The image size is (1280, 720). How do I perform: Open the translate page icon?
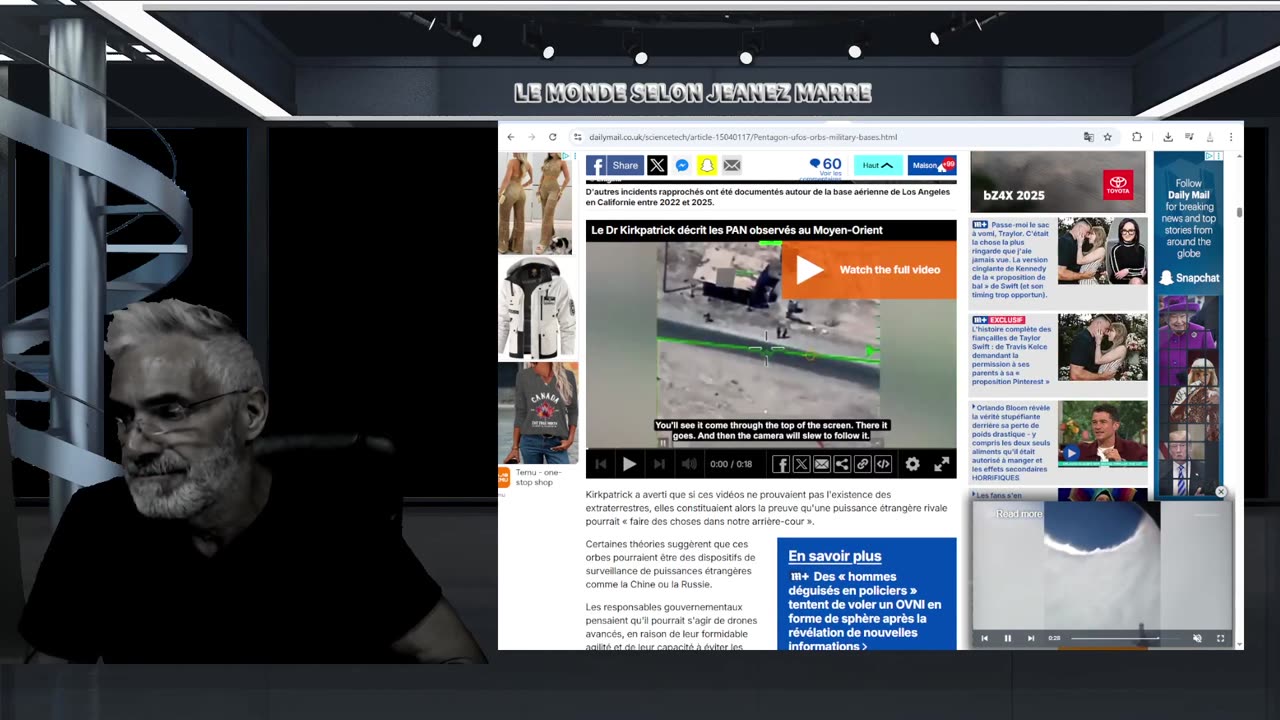(1088, 137)
